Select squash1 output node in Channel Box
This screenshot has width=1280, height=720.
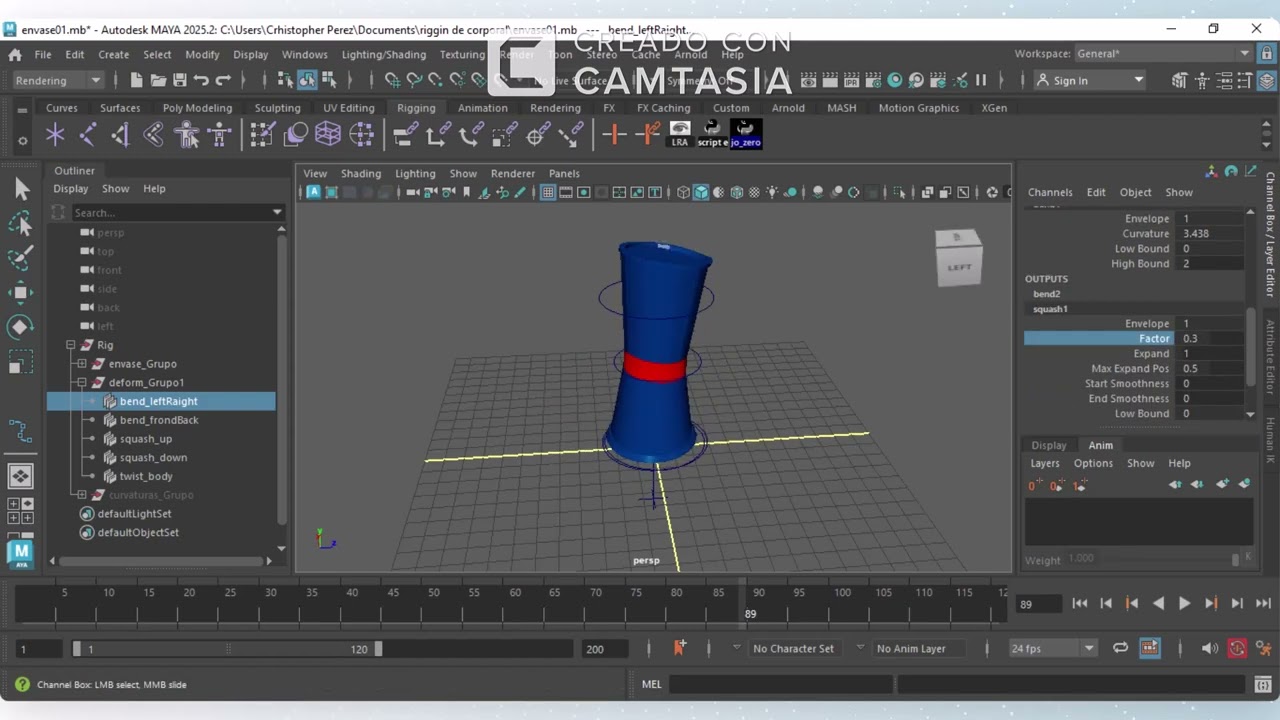[1050, 309]
